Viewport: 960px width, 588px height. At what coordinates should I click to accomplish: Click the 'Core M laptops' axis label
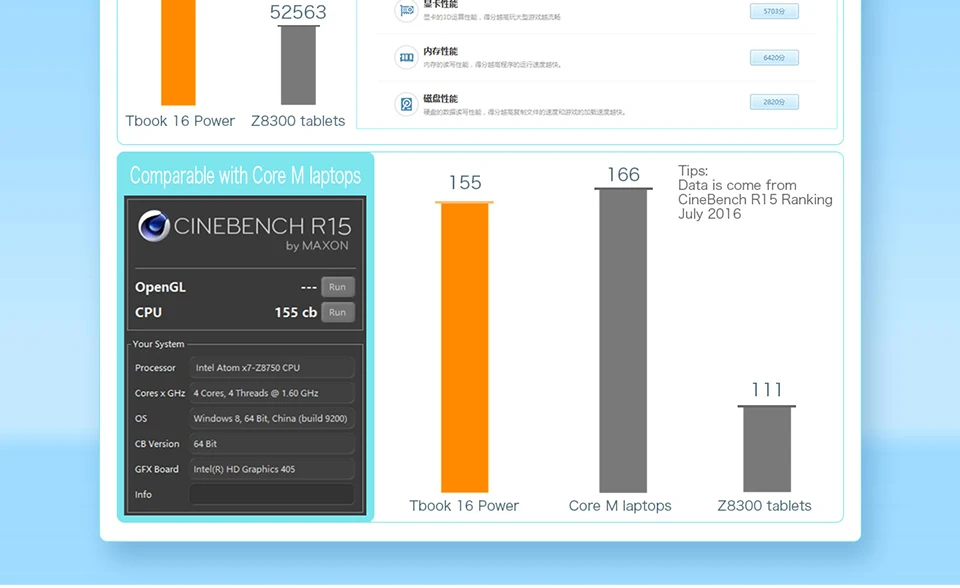pos(620,506)
